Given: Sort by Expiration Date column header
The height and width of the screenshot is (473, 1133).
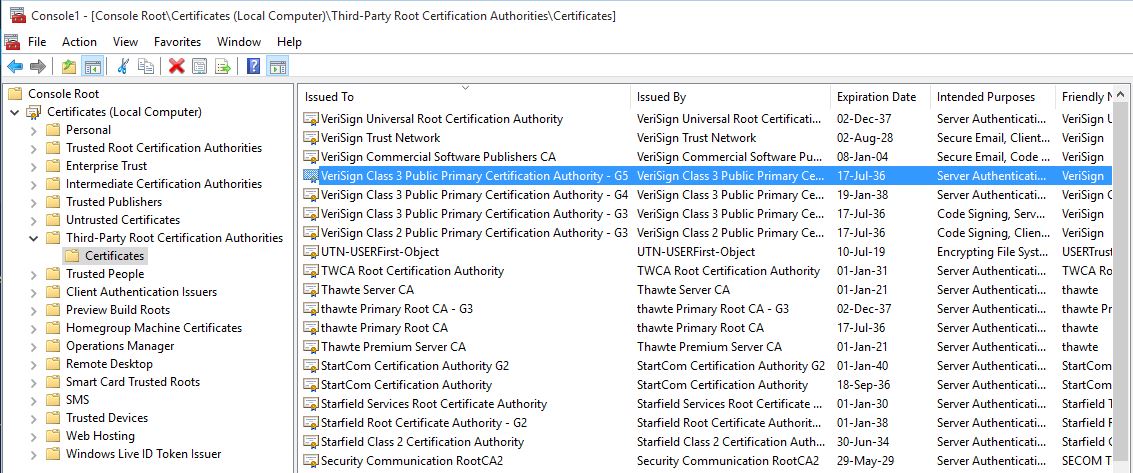Looking at the screenshot, I should (x=880, y=97).
